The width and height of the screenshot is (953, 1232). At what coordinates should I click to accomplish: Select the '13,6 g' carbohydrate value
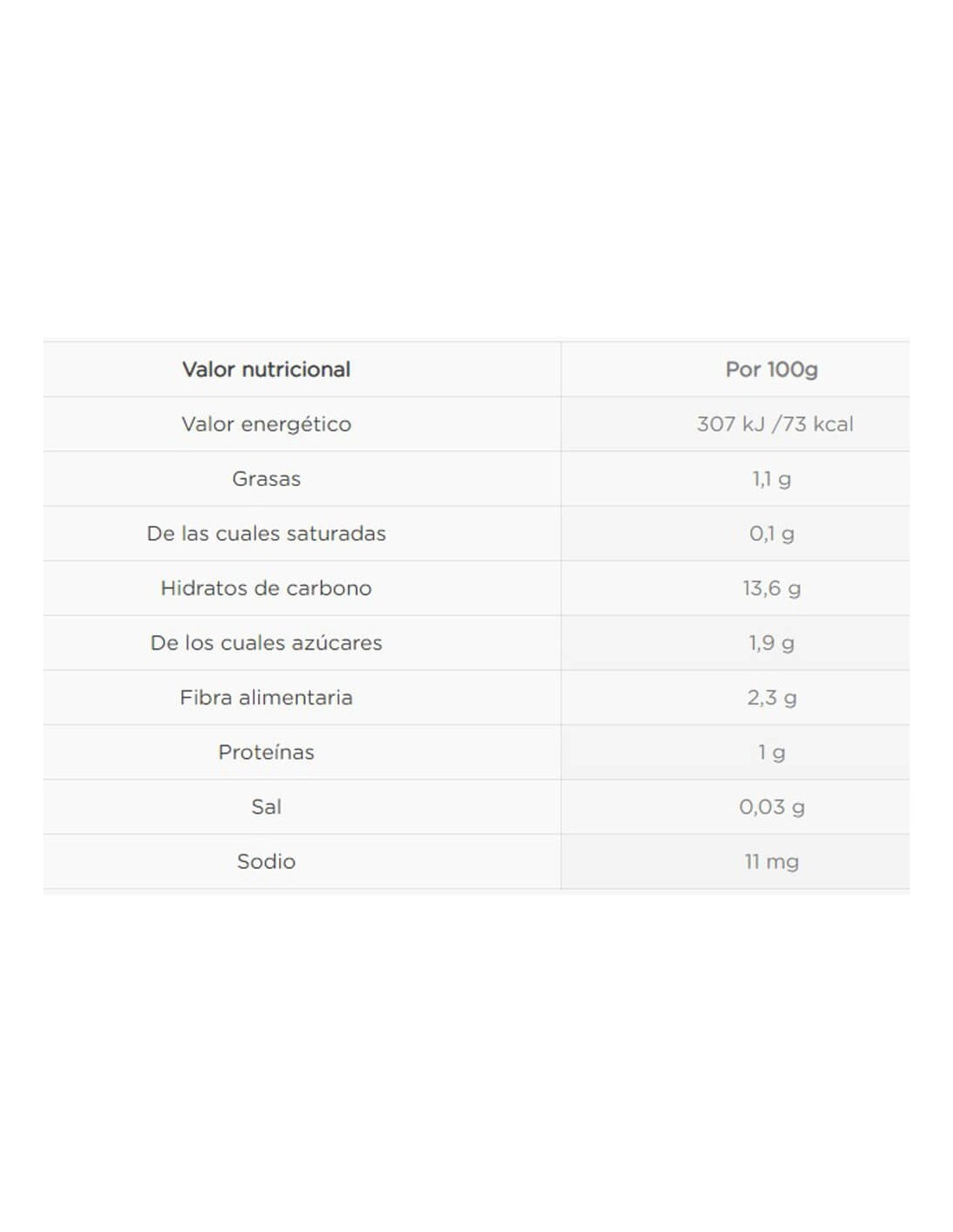[x=771, y=588]
